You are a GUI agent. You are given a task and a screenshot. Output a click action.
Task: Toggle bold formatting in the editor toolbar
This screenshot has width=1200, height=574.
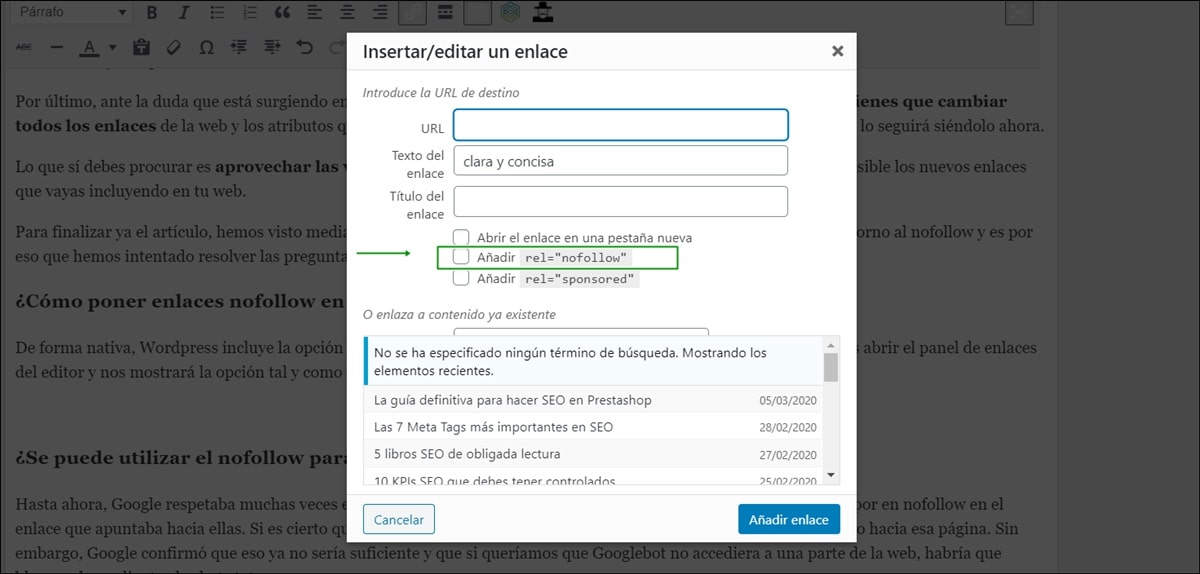click(152, 13)
